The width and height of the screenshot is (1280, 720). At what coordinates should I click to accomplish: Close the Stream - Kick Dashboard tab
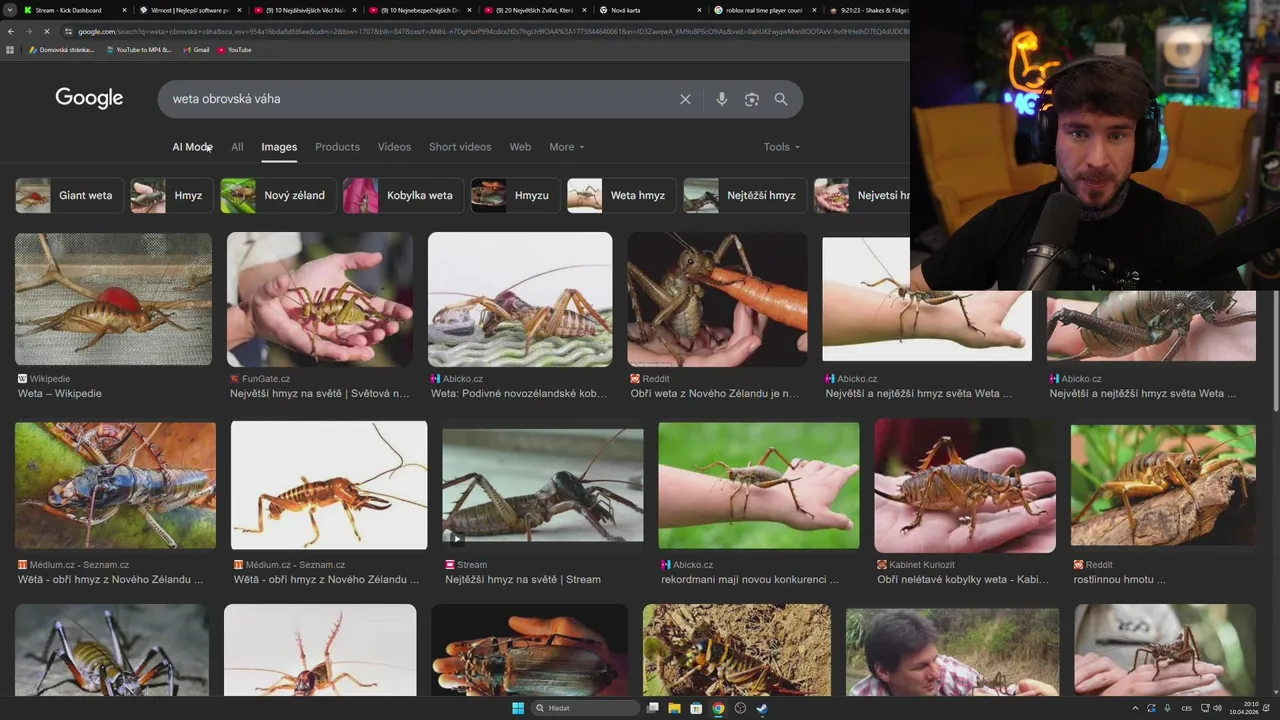click(124, 10)
